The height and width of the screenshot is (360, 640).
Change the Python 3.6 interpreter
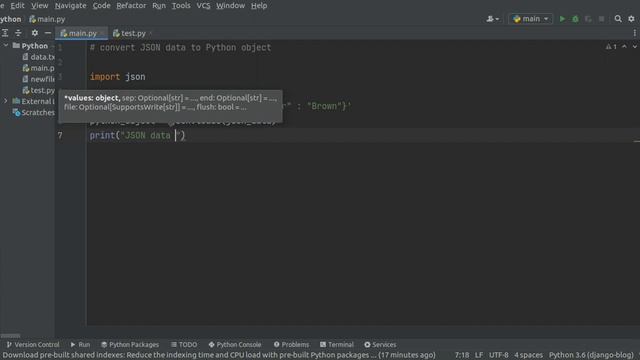pos(591,355)
